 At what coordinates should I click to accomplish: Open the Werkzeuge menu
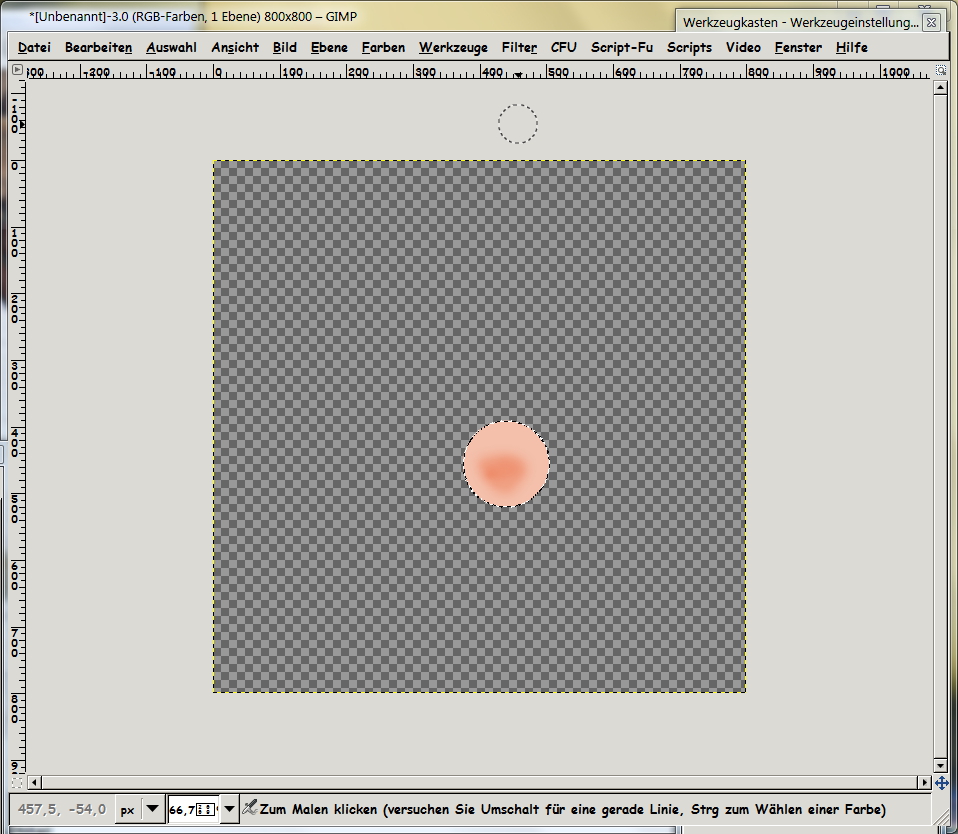point(453,47)
